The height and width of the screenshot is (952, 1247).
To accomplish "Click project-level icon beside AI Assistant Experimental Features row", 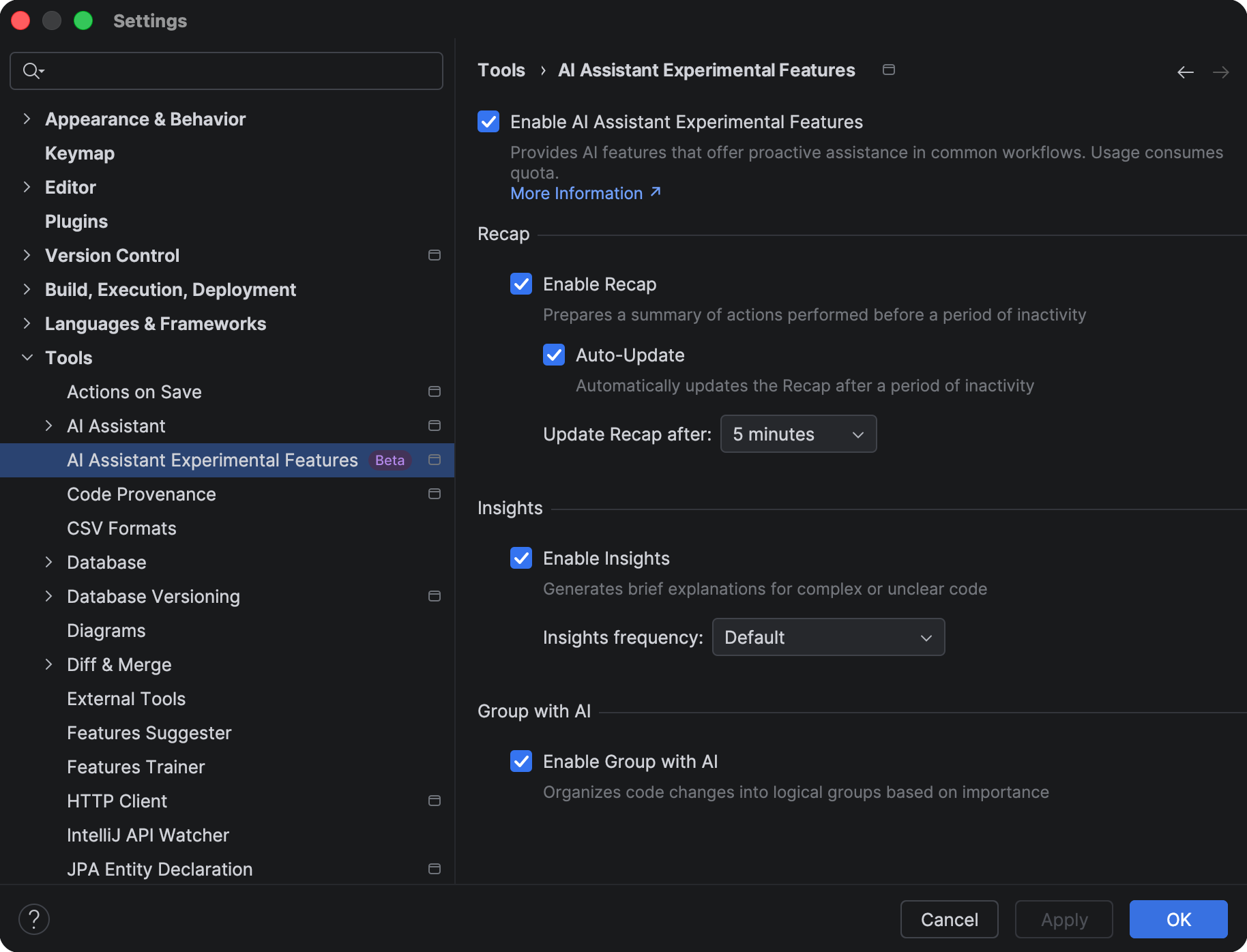I will click(x=434, y=460).
